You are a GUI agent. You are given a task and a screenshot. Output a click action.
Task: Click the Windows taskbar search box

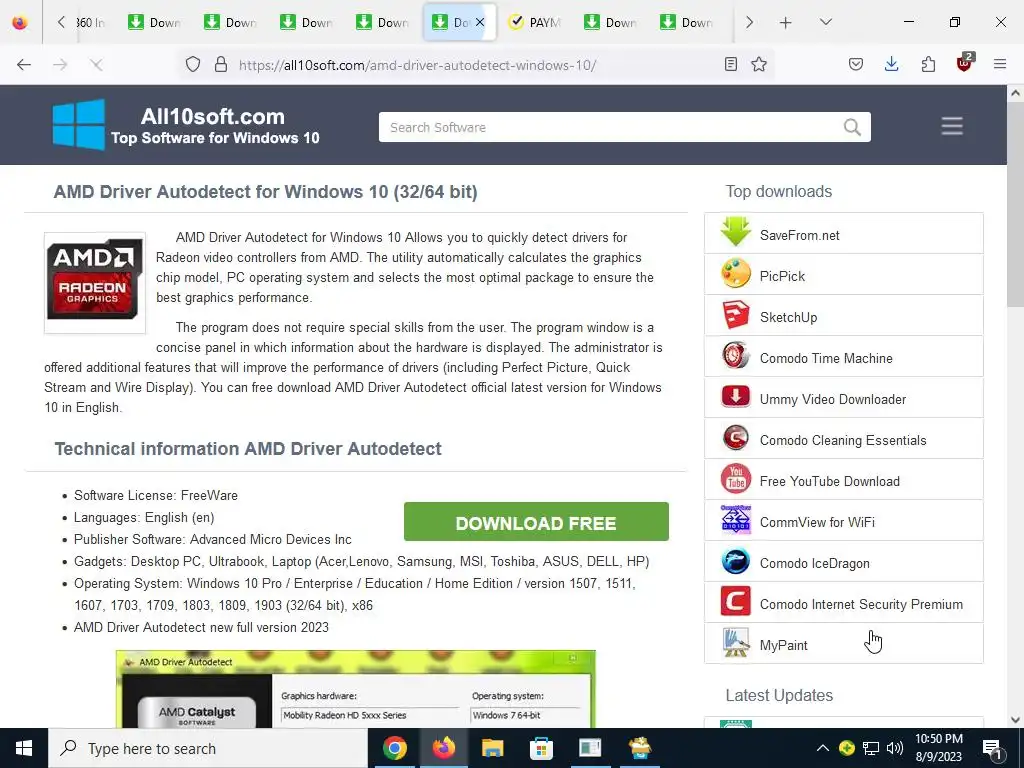pyautogui.click(x=208, y=748)
